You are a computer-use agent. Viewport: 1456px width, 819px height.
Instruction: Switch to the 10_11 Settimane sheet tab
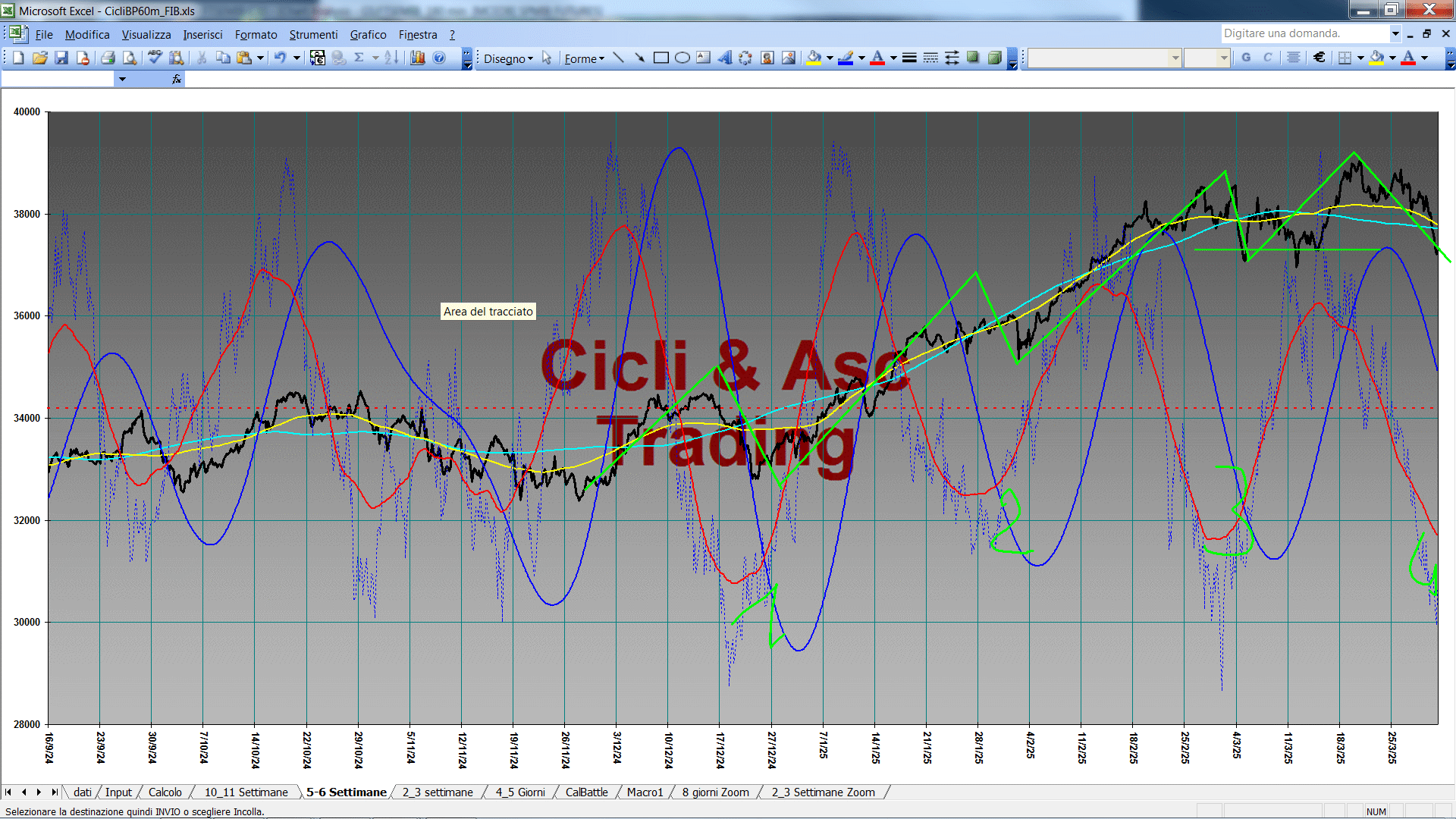coord(246,792)
